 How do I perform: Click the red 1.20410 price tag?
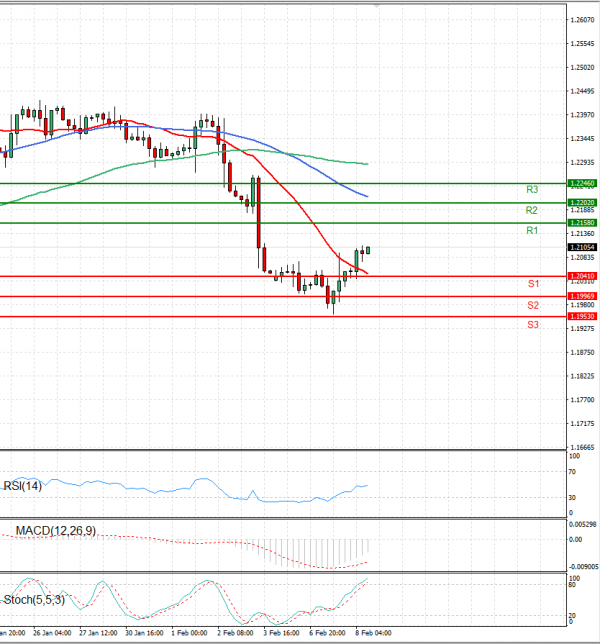582,276
